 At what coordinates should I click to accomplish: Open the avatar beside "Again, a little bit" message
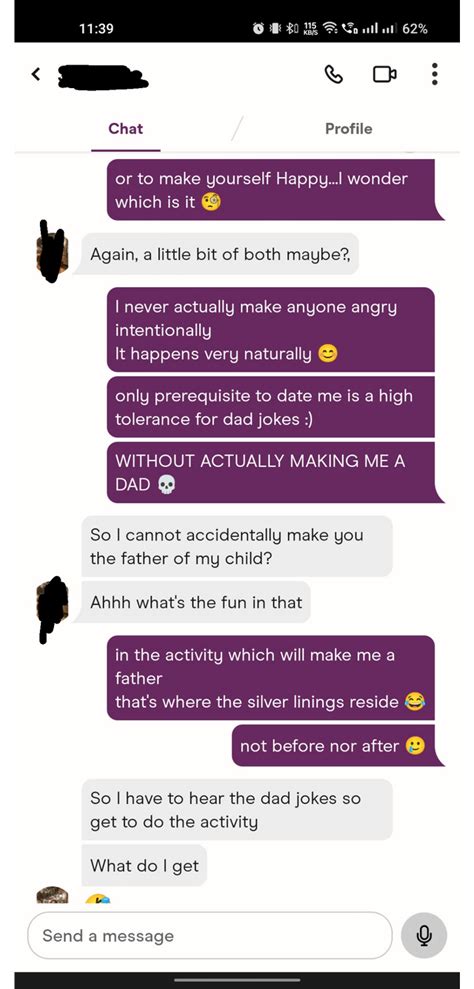pyautogui.click(x=52, y=252)
